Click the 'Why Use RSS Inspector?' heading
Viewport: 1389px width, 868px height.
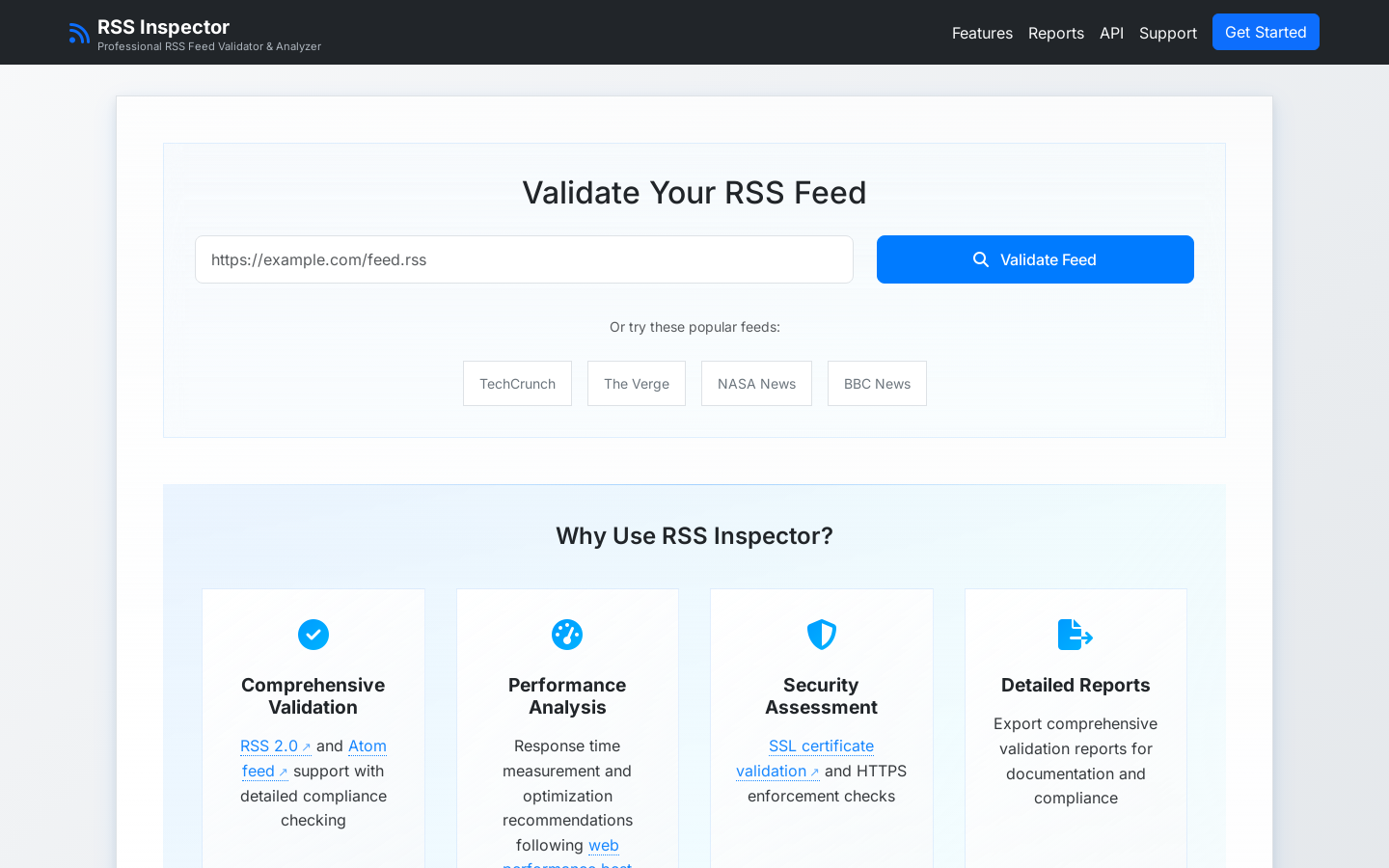click(x=694, y=535)
